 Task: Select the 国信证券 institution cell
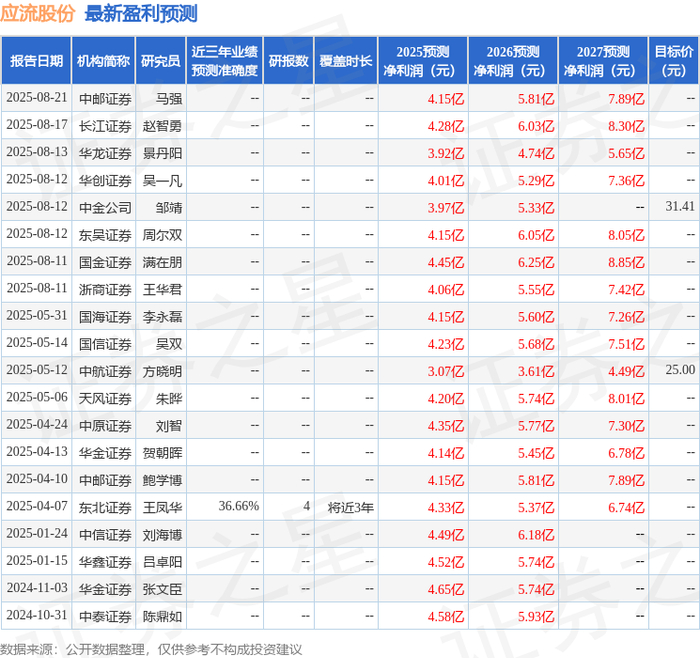(x=105, y=344)
